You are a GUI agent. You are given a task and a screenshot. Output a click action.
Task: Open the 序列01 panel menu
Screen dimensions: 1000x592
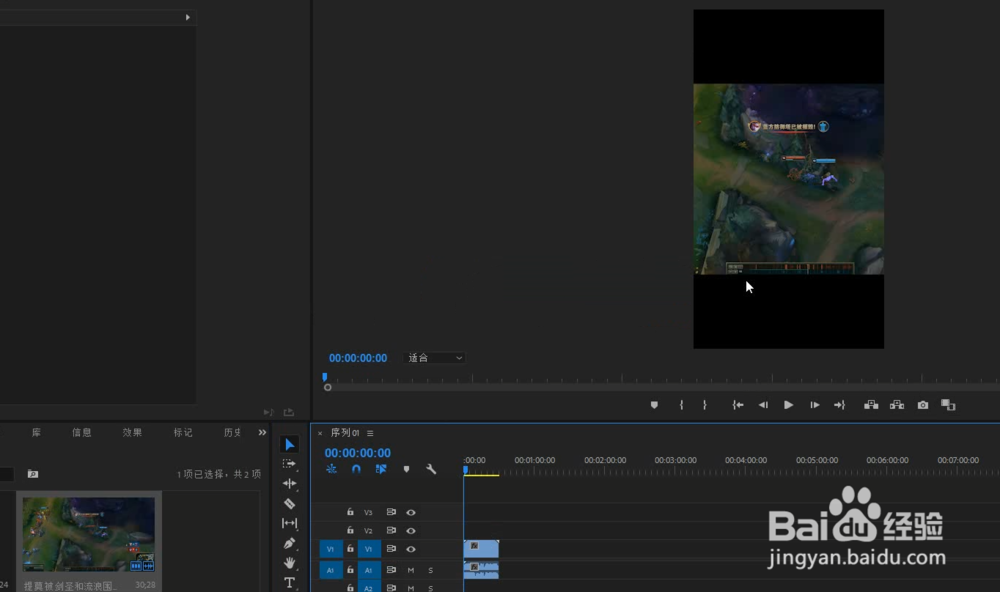pos(370,433)
